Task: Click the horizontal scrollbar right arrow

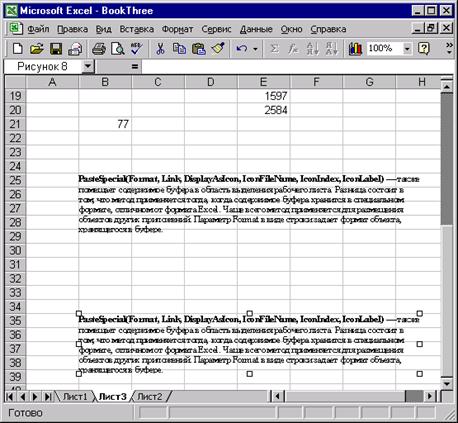Action: click(x=430, y=397)
